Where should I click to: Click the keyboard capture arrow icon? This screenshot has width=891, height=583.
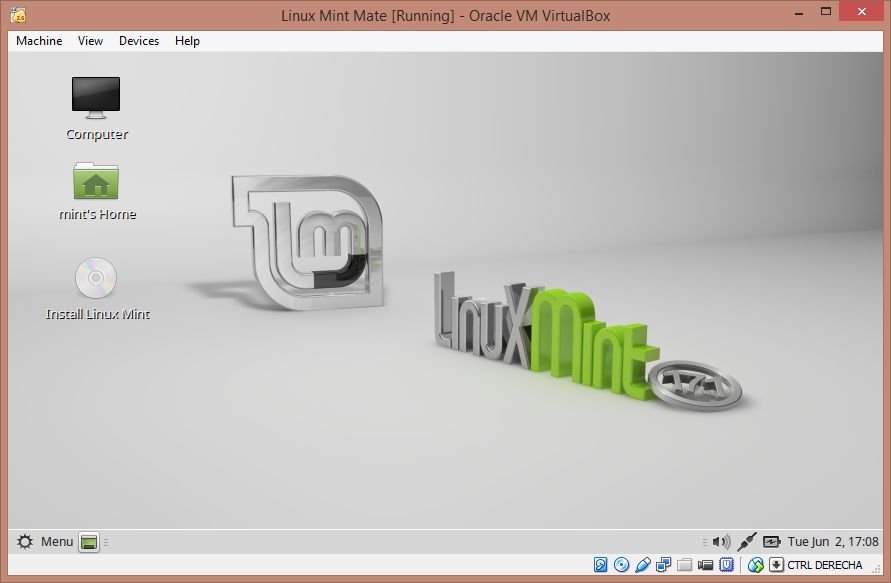coord(777,565)
